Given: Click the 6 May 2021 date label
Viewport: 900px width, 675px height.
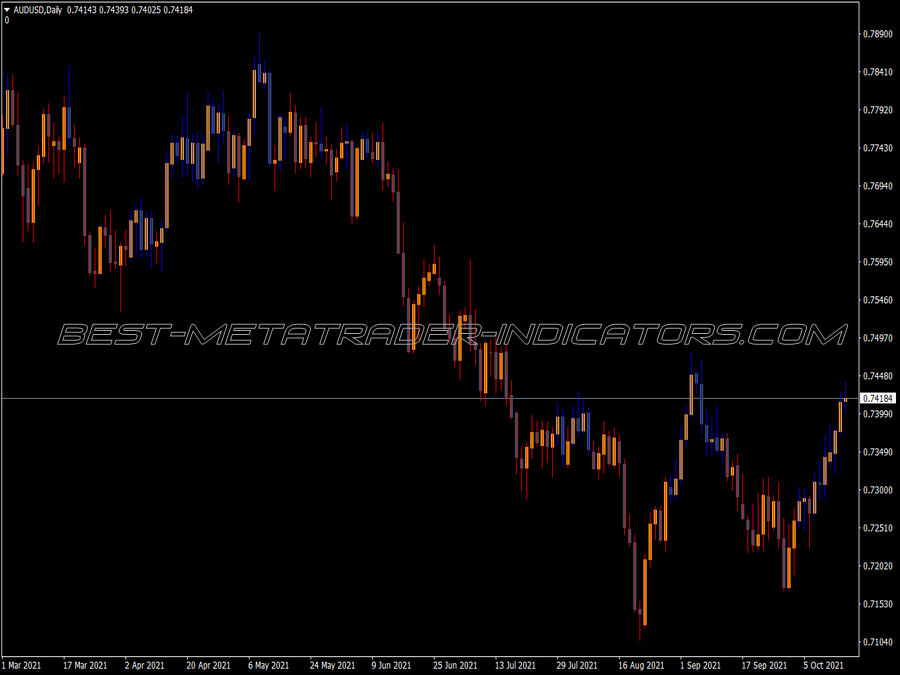Looking at the screenshot, I should 269,665.
